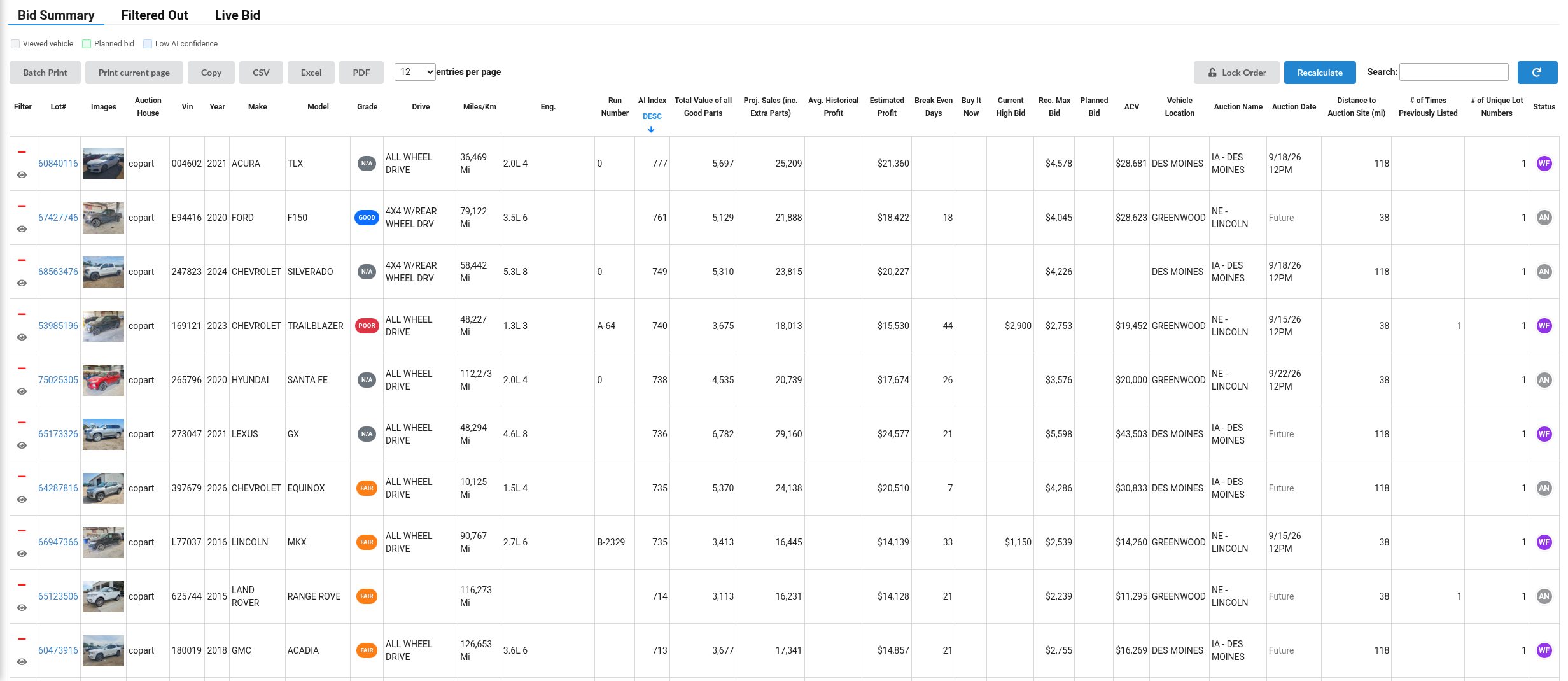The width and height of the screenshot is (1568, 681).
Task: Switch to the Filtered Out tab
Action: tap(155, 15)
